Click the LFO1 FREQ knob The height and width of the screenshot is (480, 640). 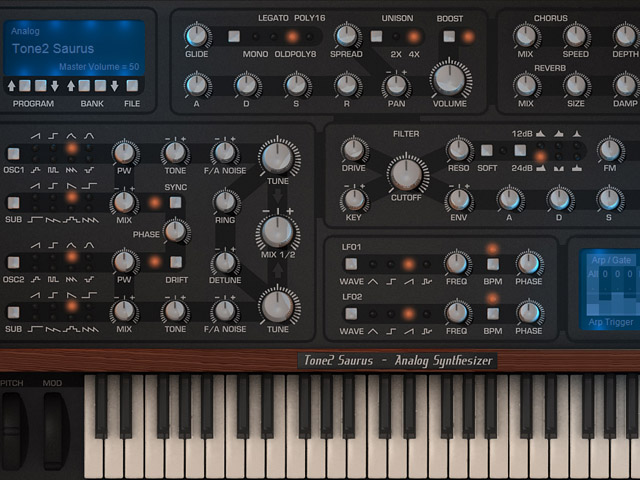click(x=457, y=263)
